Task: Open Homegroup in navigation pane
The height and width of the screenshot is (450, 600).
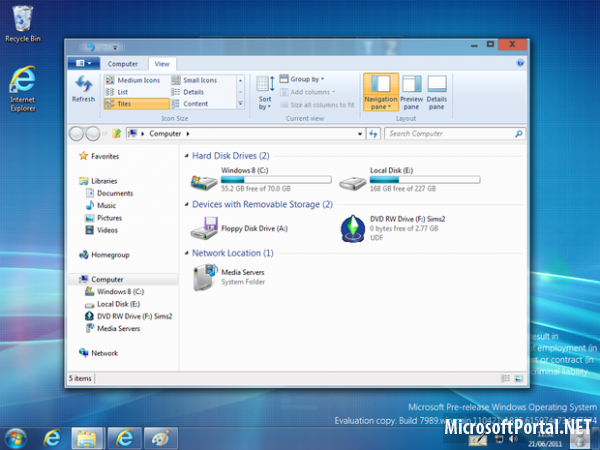Action: pyautogui.click(x=104, y=255)
